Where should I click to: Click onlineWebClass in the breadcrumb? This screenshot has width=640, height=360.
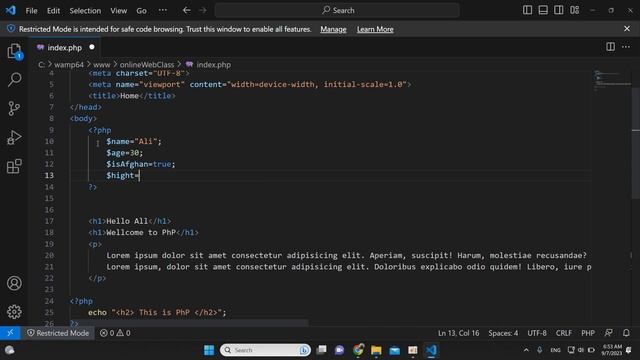(147, 64)
